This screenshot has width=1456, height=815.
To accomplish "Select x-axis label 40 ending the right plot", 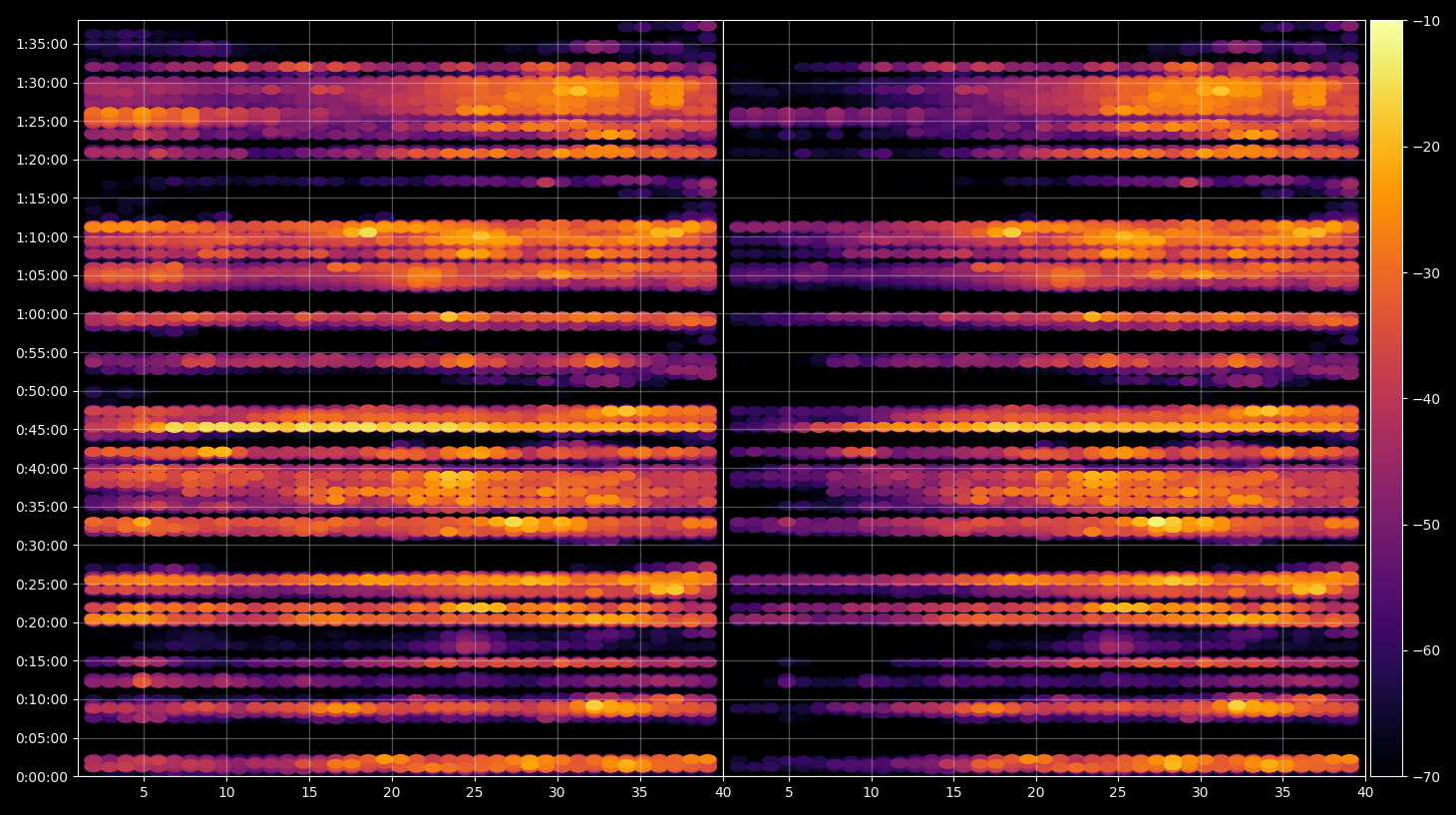I will [1364, 793].
